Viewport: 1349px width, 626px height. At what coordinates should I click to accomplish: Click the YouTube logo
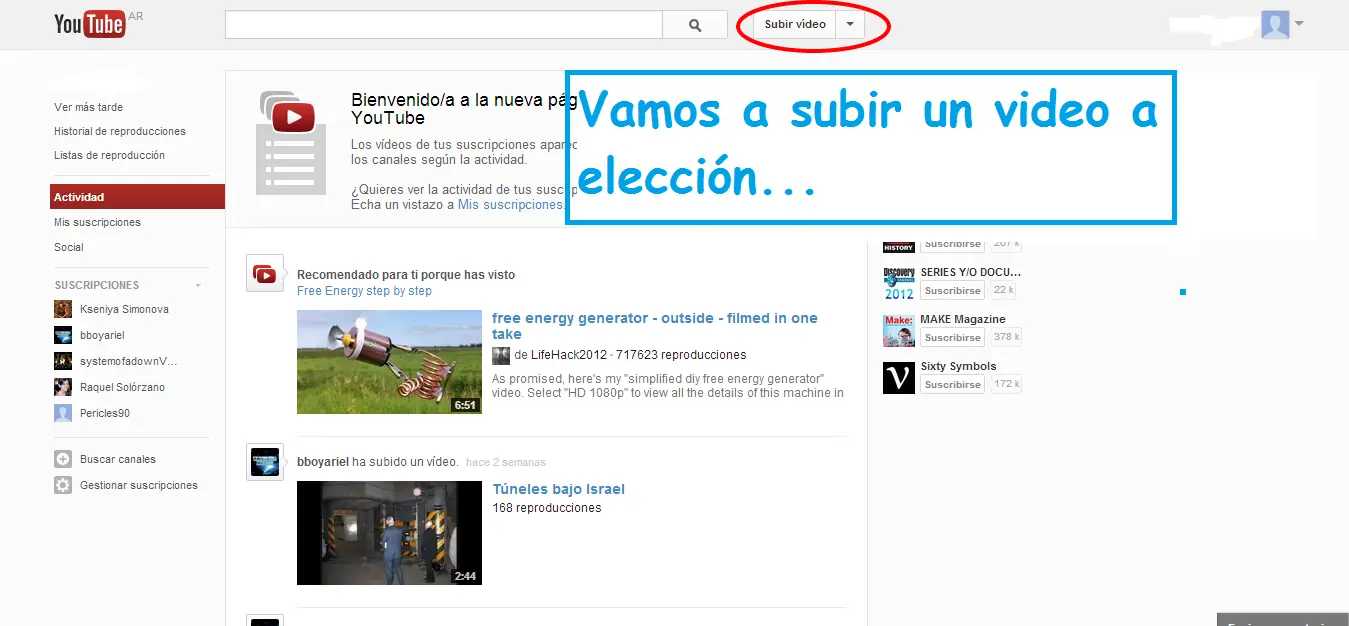[x=90, y=24]
